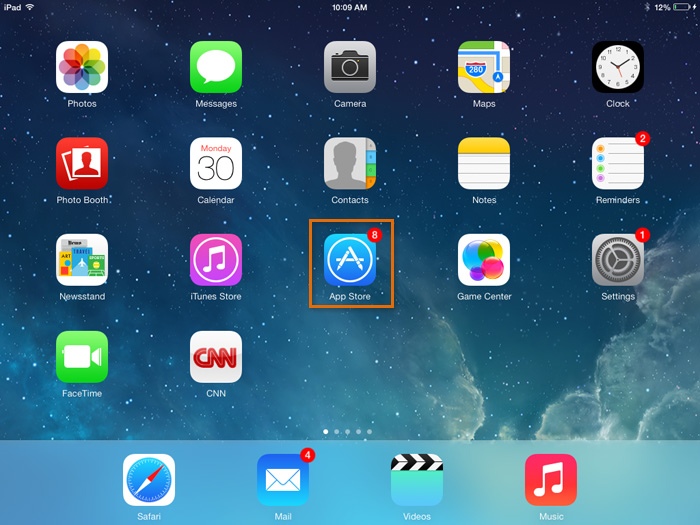Open the Newsstand folder
This screenshot has width=700, height=525.
[82, 260]
